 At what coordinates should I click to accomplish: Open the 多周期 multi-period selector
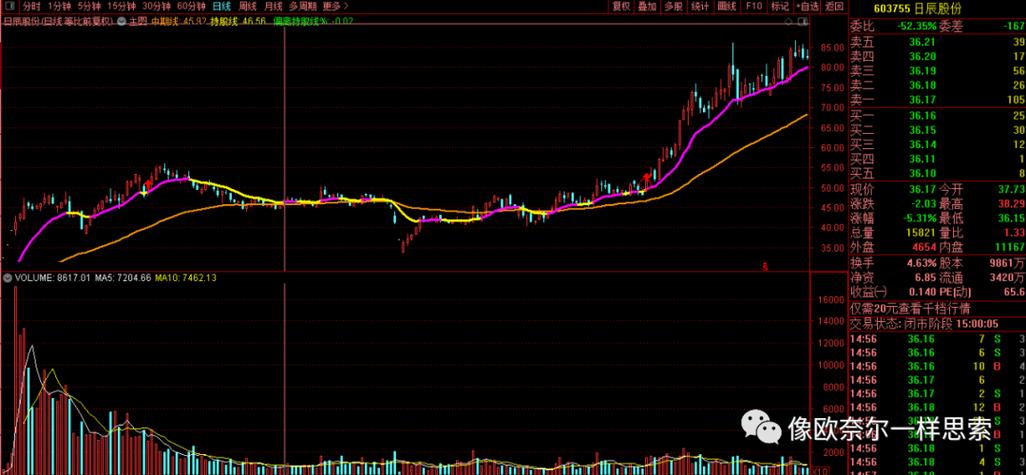[x=303, y=6]
